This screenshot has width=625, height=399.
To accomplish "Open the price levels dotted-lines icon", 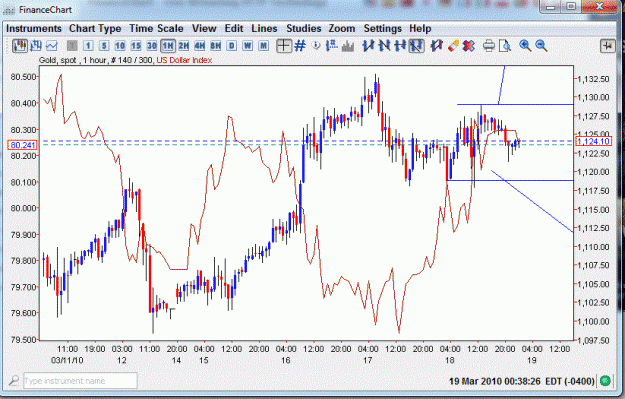I will point(332,46).
